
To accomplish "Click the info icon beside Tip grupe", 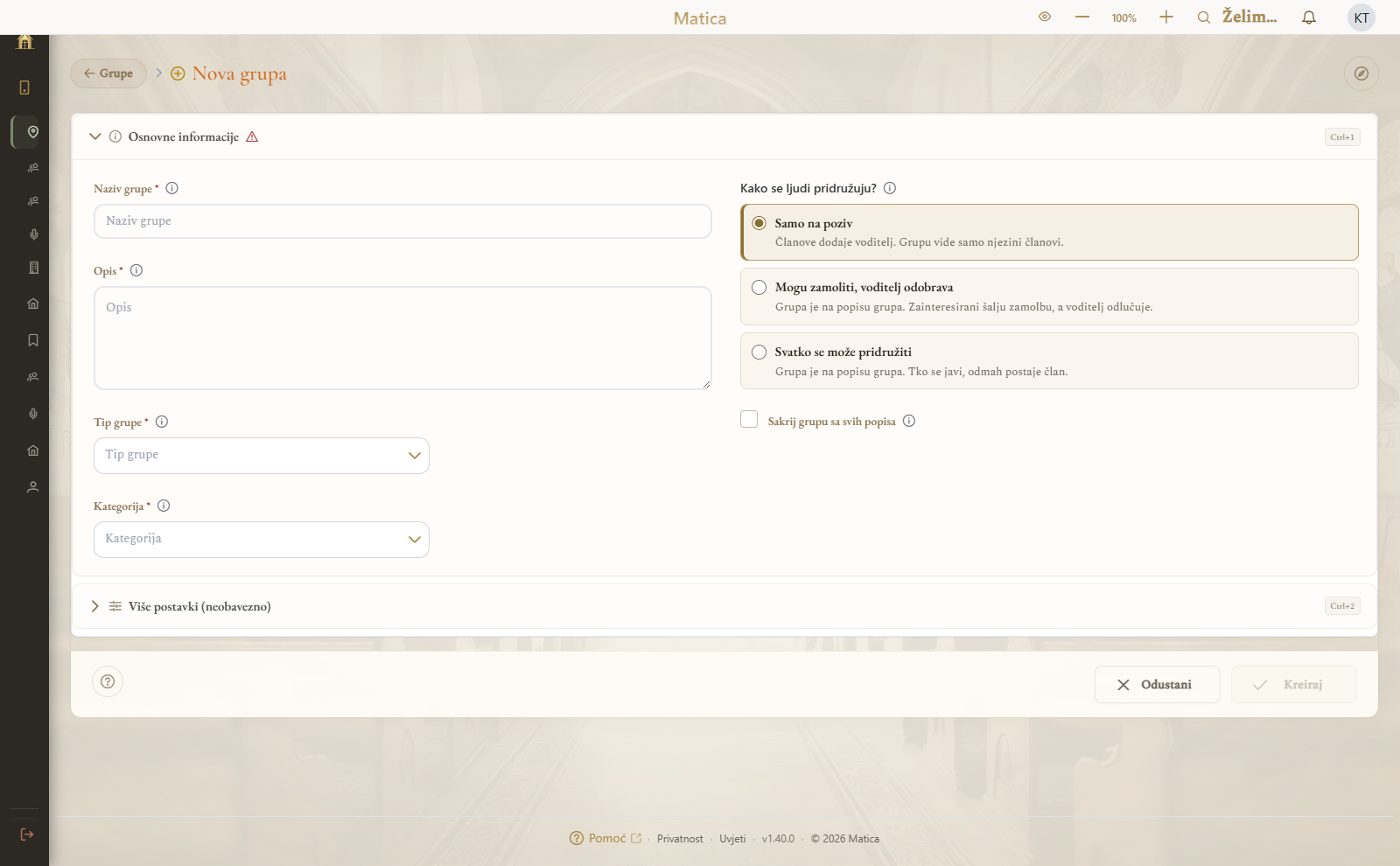I will coord(162,422).
